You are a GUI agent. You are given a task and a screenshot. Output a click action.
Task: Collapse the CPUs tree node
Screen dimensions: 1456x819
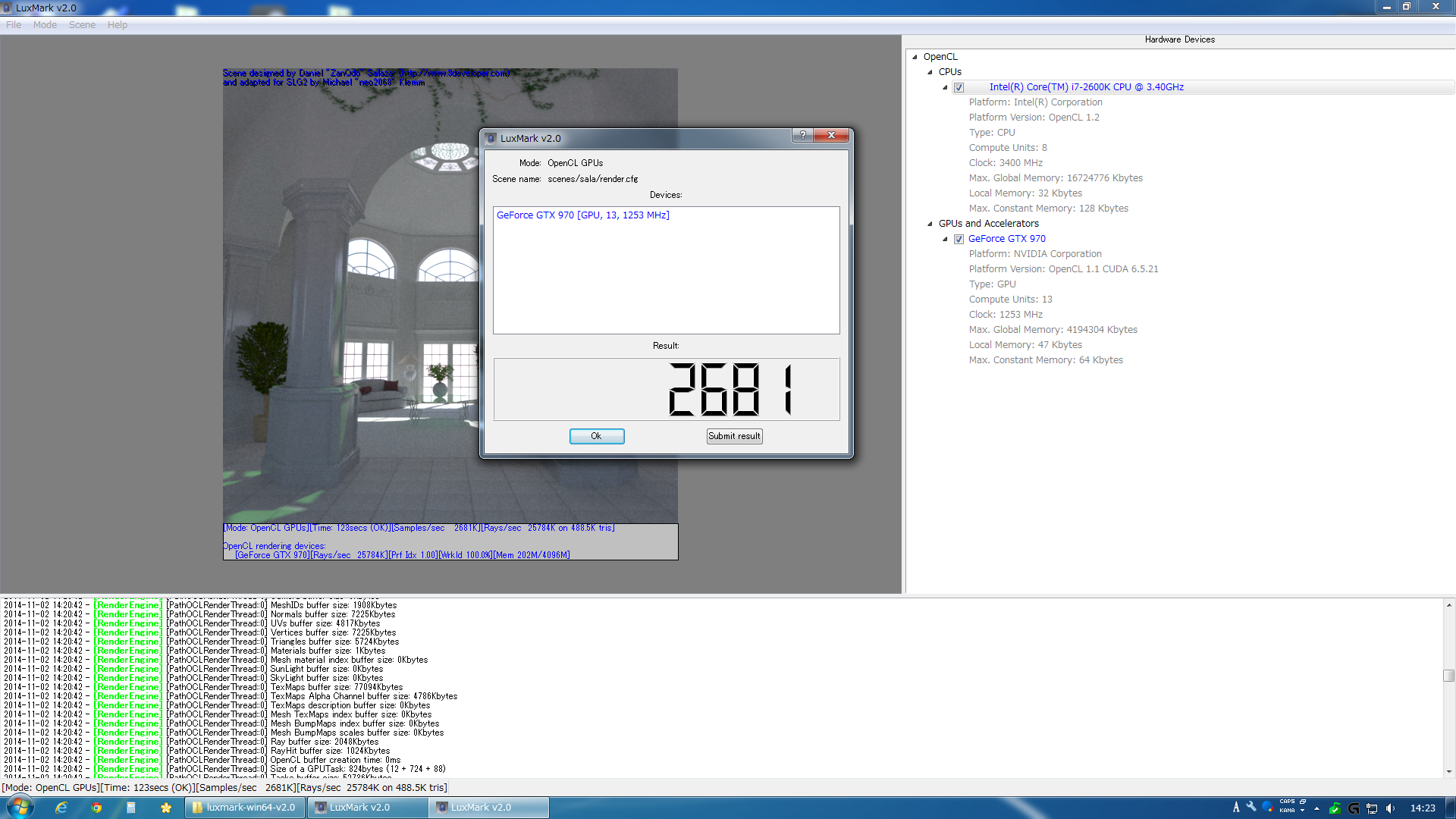[x=930, y=72]
